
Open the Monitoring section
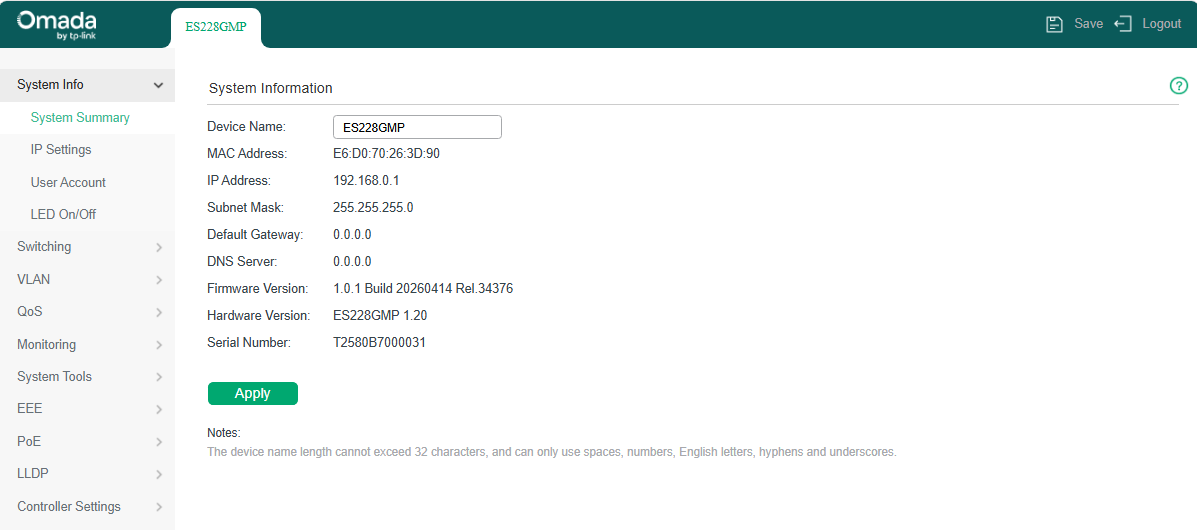pyautogui.click(x=47, y=344)
